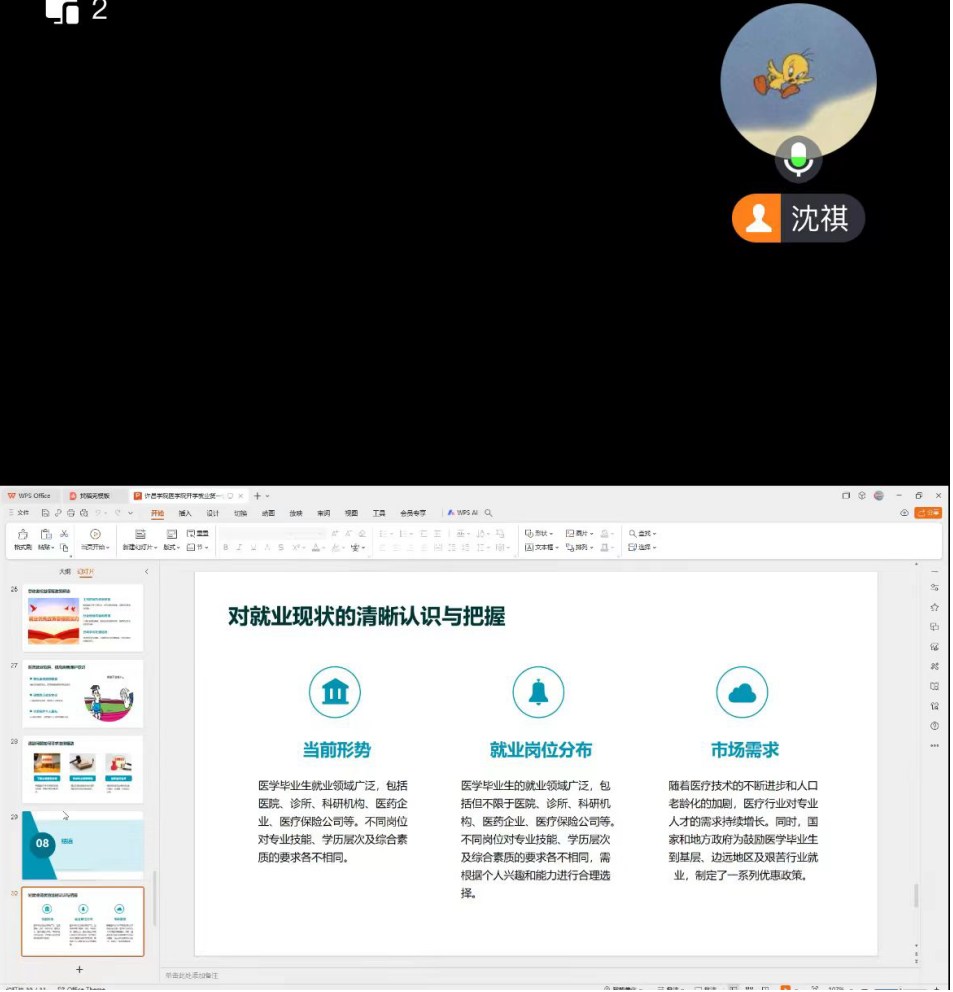Toggle the microphone mute icon
Screen dimensions: 953x992
798,158
